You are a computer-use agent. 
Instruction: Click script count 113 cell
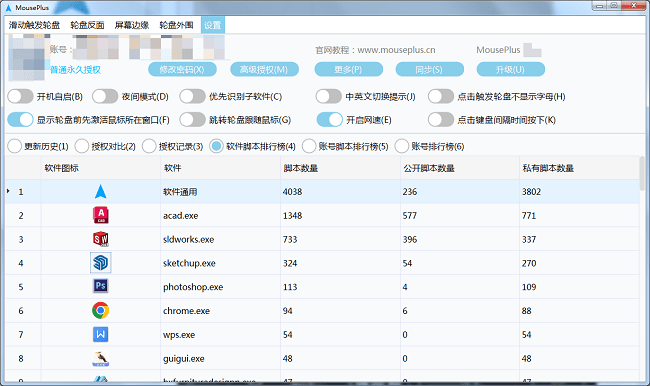(x=340, y=287)
